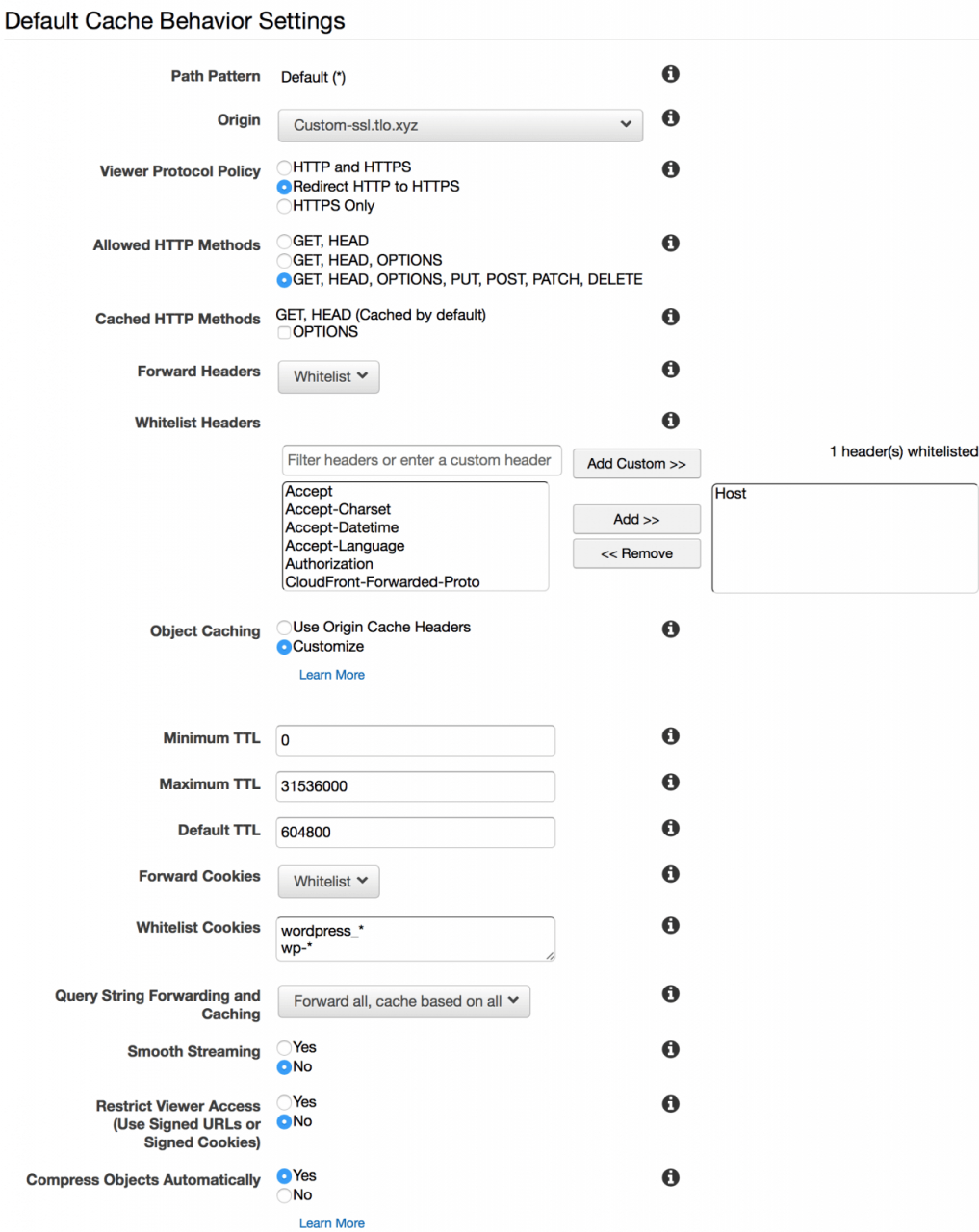Choose Use Origin Cache Headers
Screen dimensions: 979x1232
[284, 628]
